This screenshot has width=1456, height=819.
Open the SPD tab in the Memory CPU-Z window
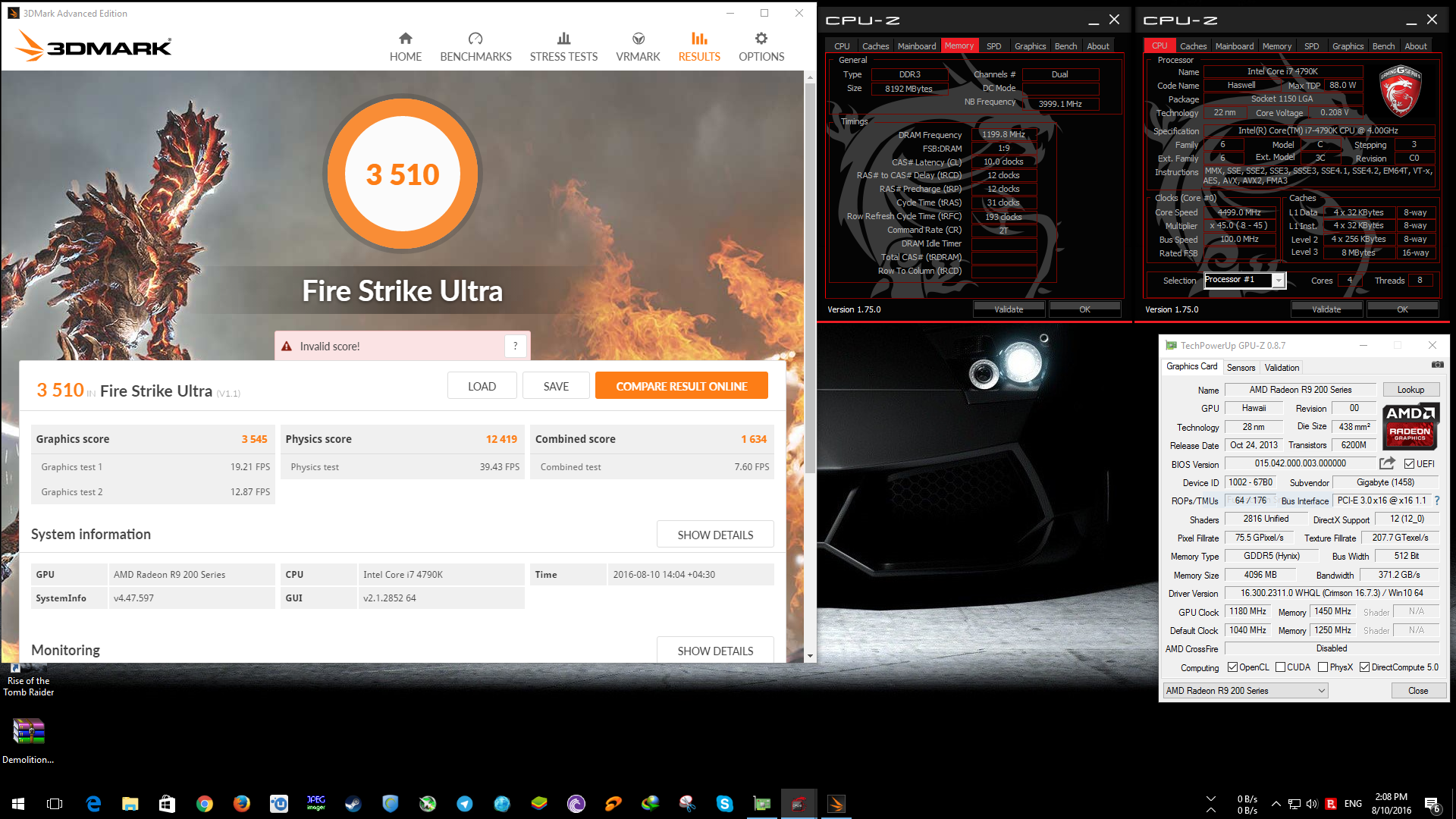[x=993, y=46]
